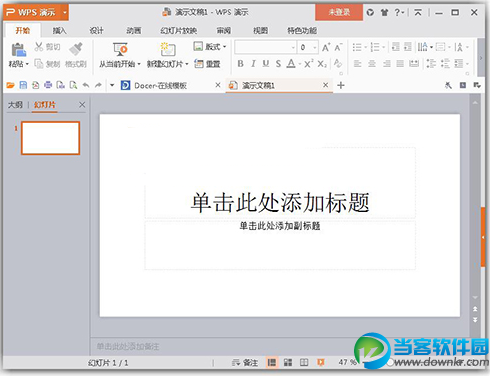Open the font name combo box
This screenshot has height=376, width=490.
[265, 47]
